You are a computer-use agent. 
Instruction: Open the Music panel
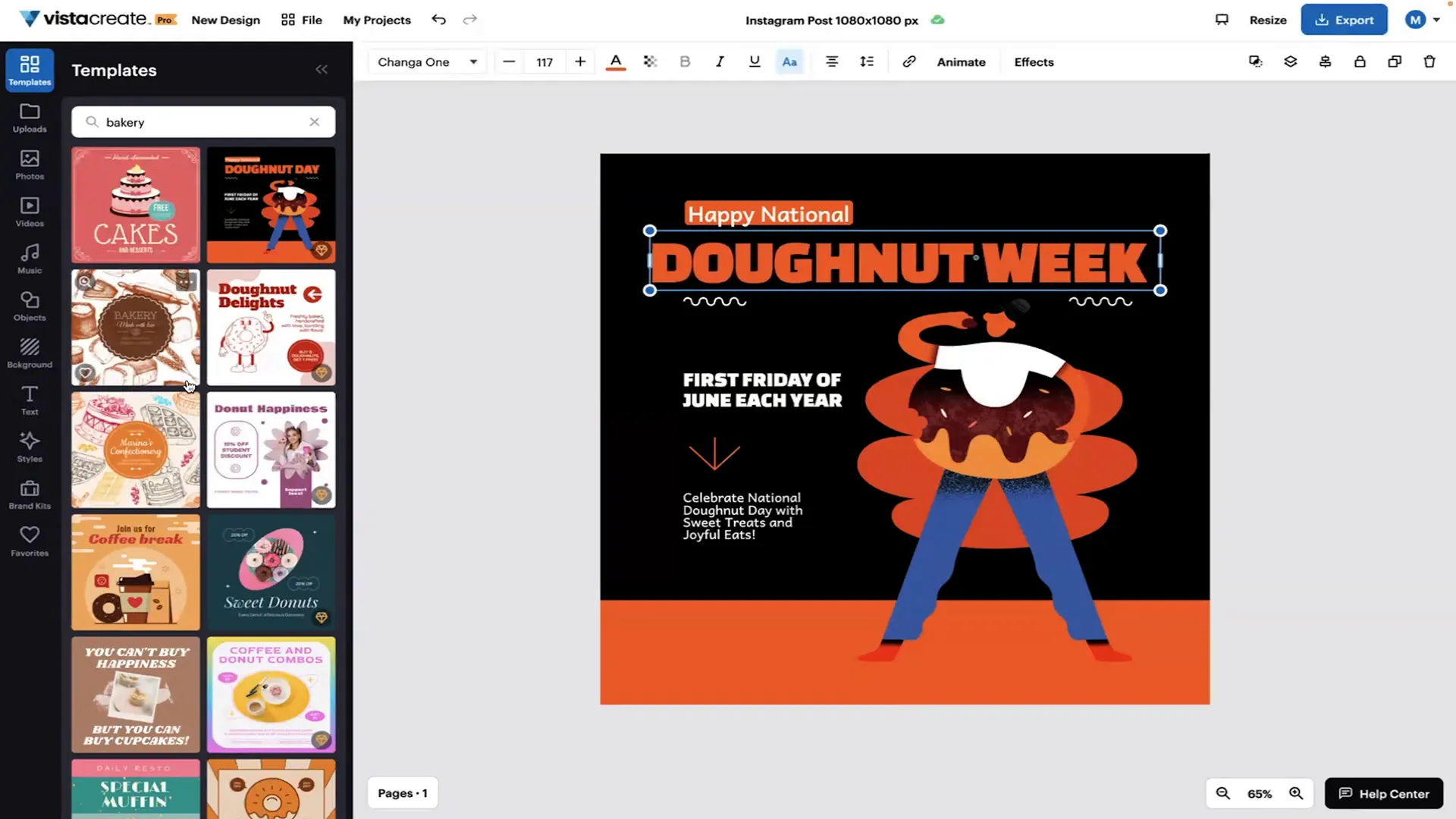[30, 259]
